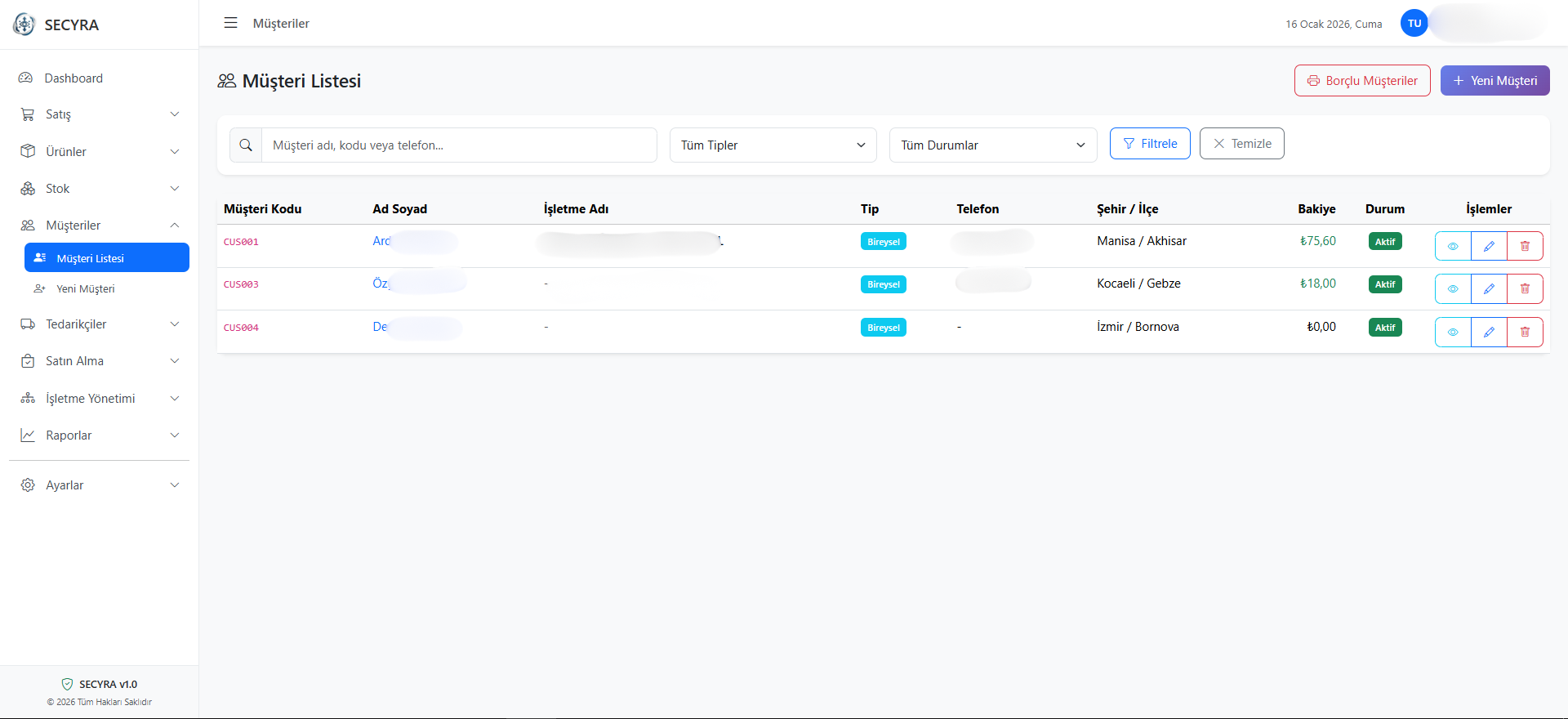The width and height of the screenshot is (1568, 719).
Task: Click the Borçlu Müşteriler button
Action: (1361, 81)
